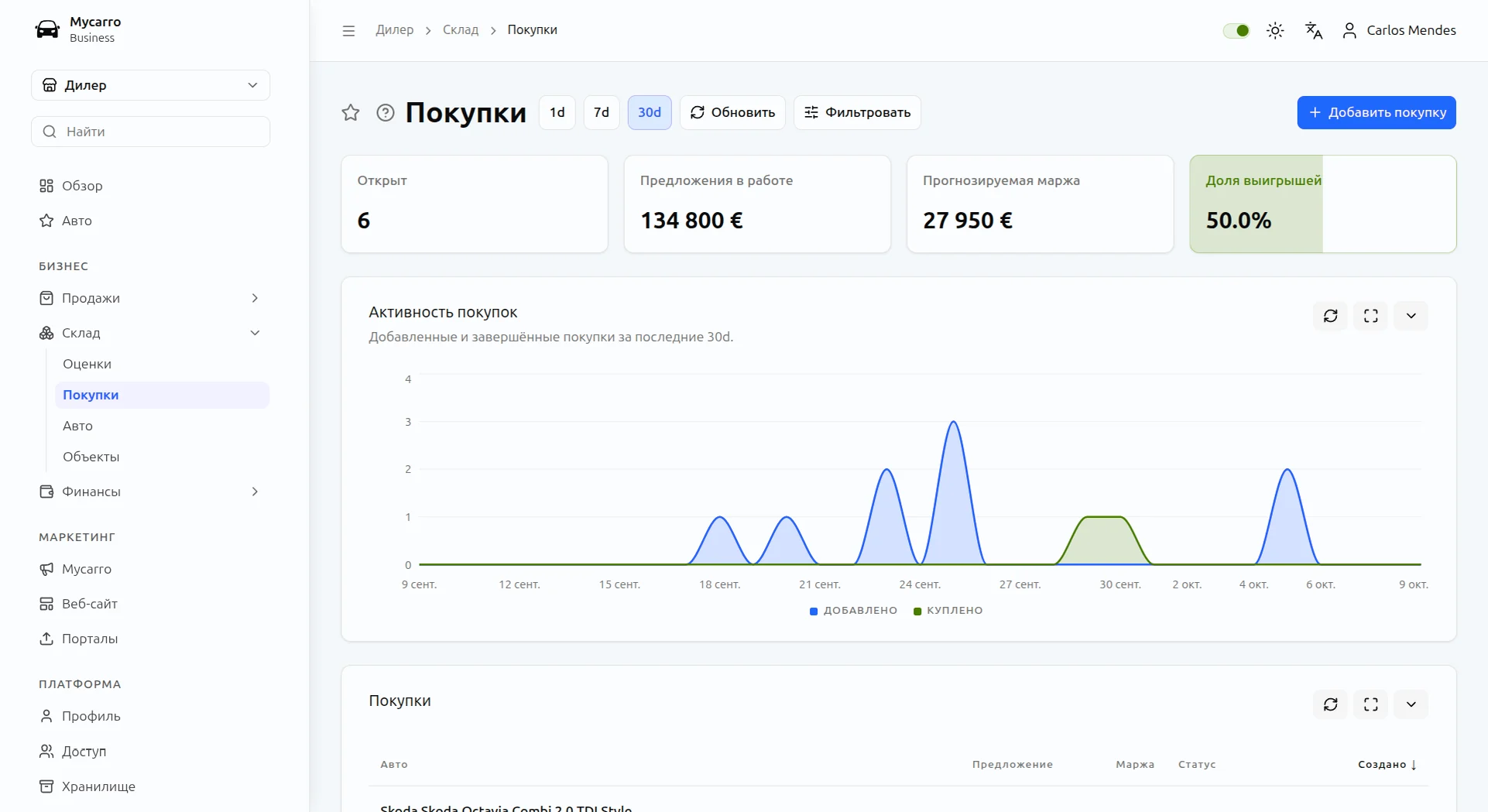Toggle ДОБАВЛЕНО series in chart legend

[853, 611]
